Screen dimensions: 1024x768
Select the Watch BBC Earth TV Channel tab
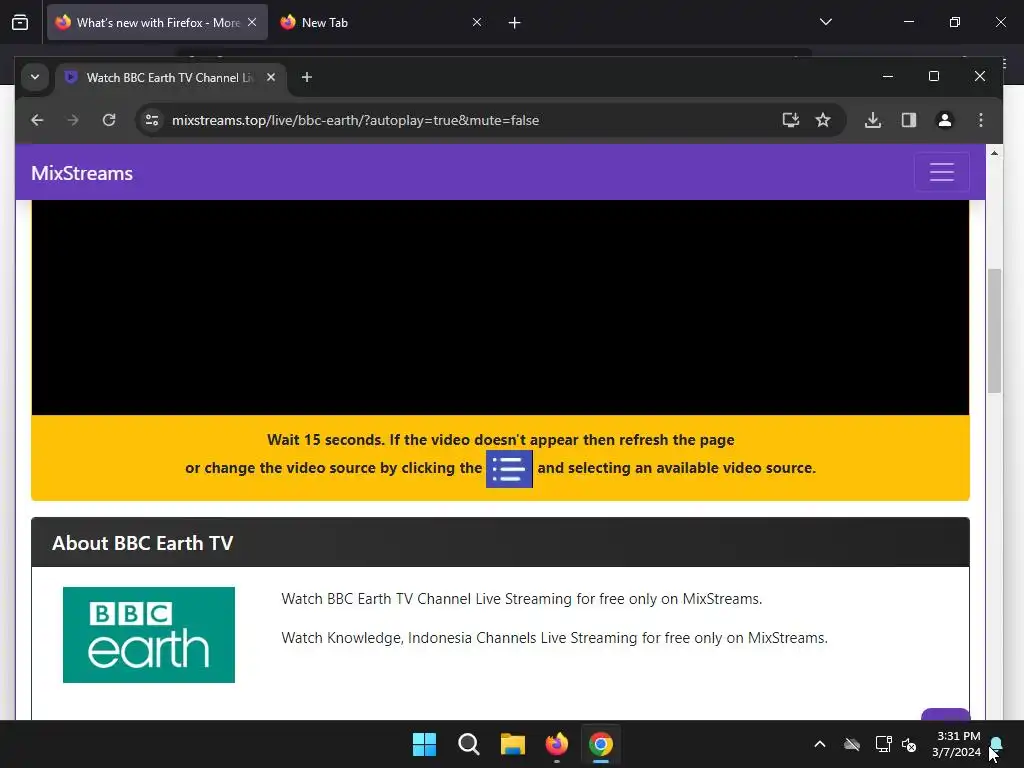(170, 78)
